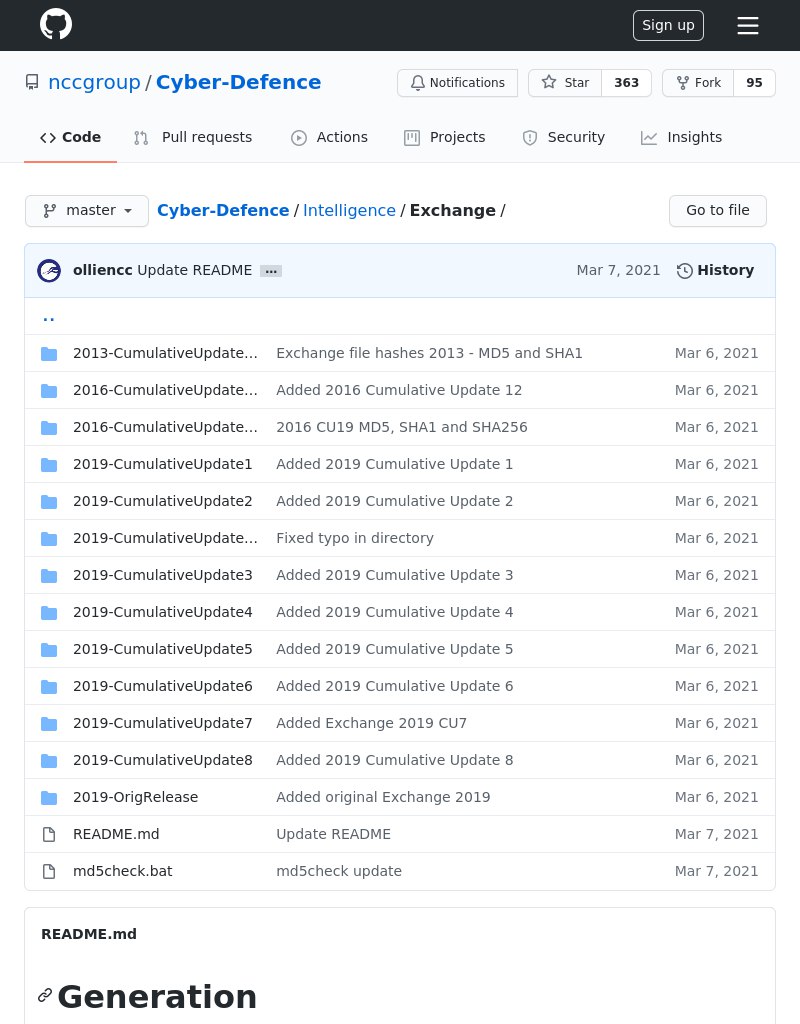Click the repository book icon beside nccgroup
Image resolution: width=800 pixels, height=1024 pixels.
click(x=32, y=82)
